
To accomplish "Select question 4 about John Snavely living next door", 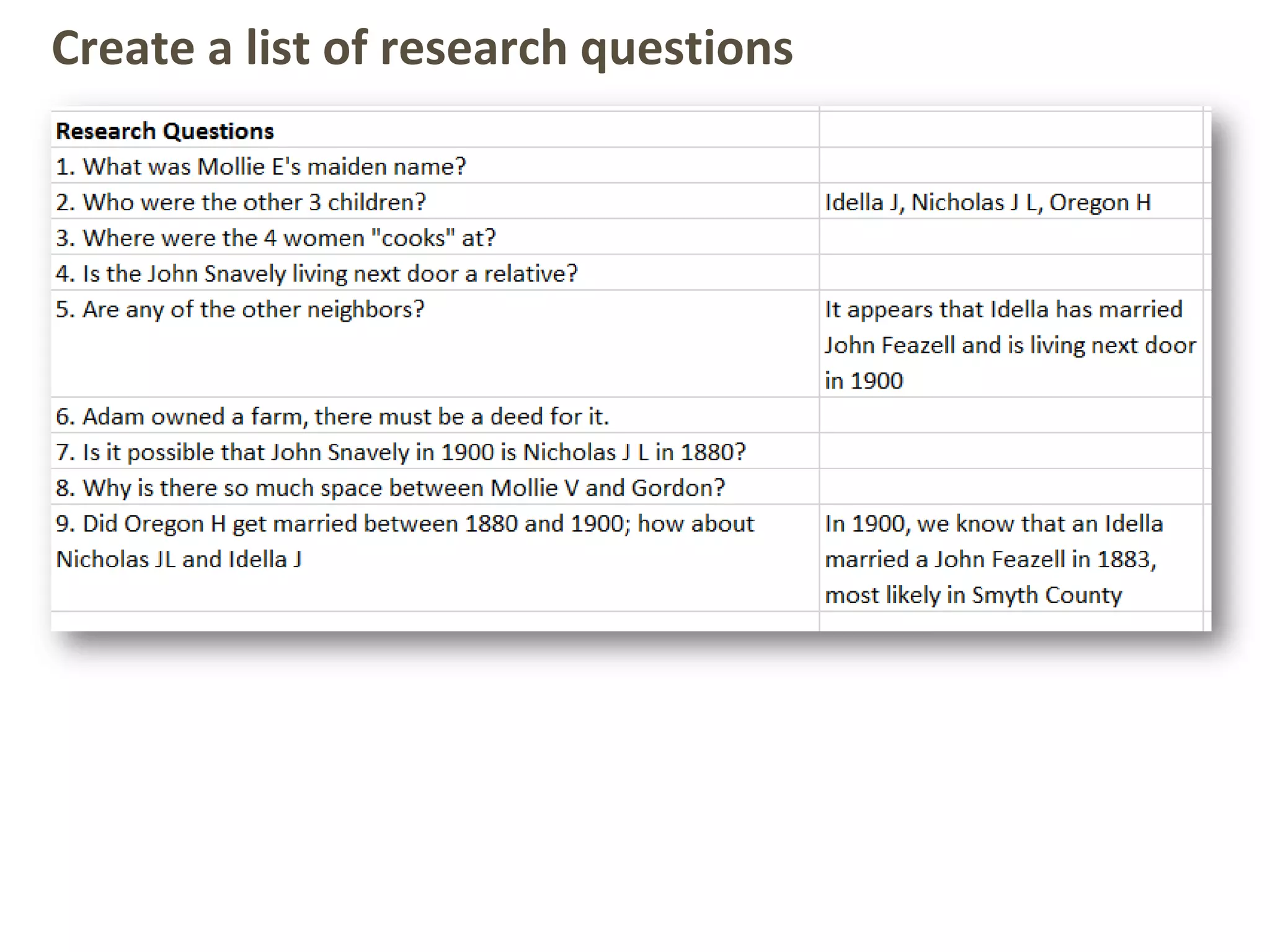I will (x=435, y=273).
